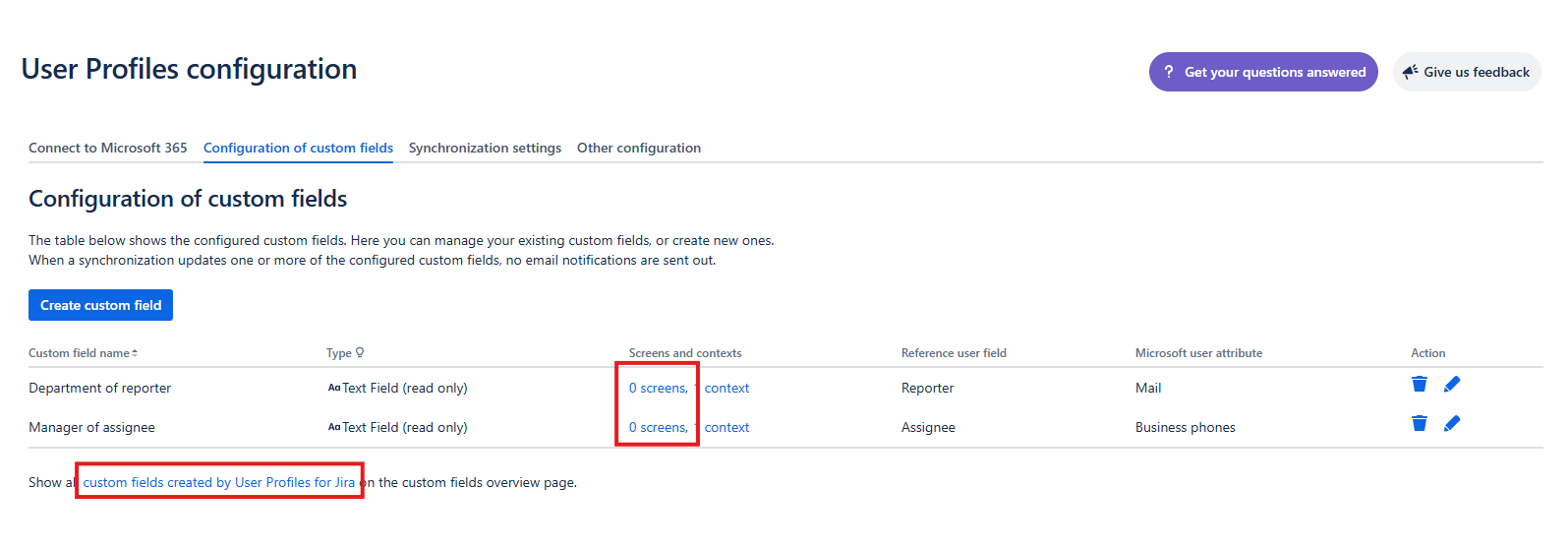
Task: Switch to Connect to Microsoft 365 tab
Action: click(107, 148)
